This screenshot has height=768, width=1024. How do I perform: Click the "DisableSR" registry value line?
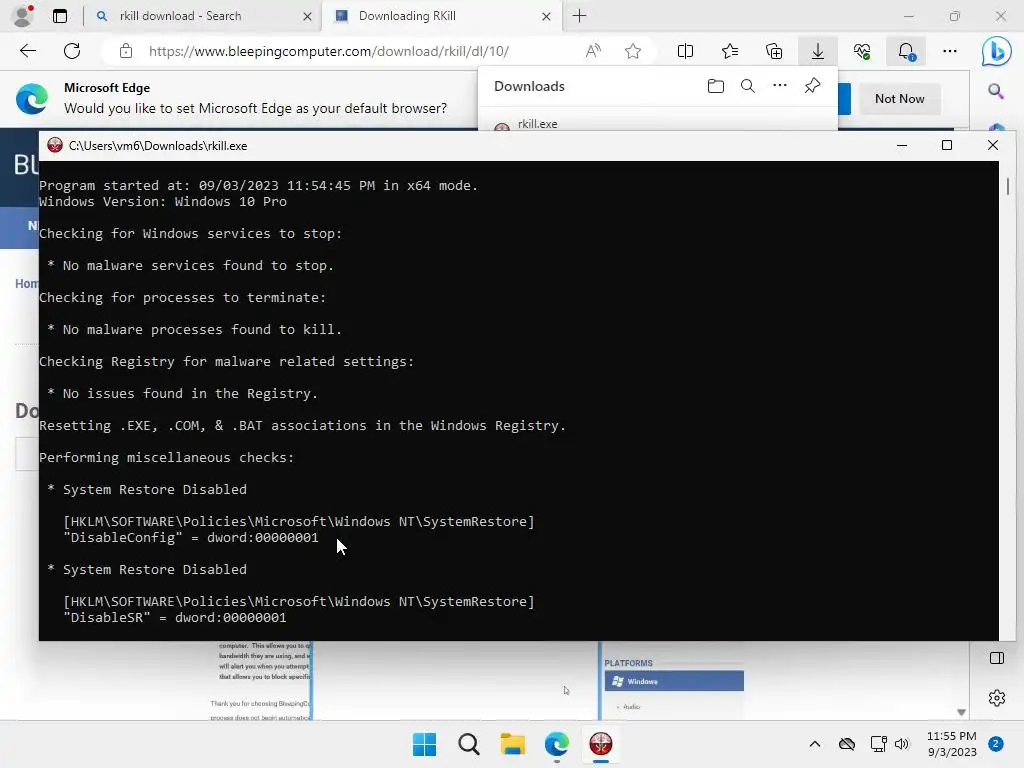click(x=175, y=617)
